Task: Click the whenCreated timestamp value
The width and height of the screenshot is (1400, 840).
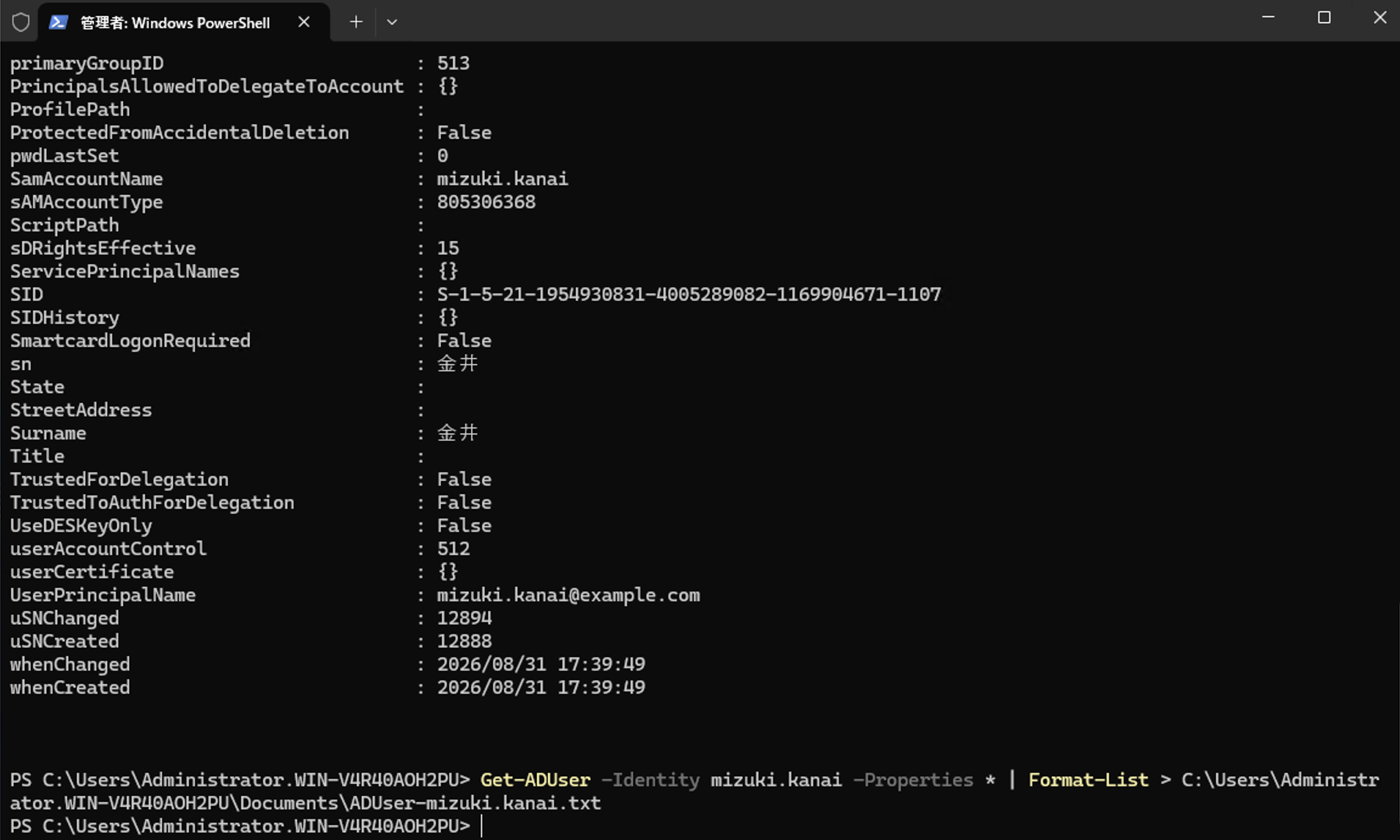Action: tap(541, 687)
